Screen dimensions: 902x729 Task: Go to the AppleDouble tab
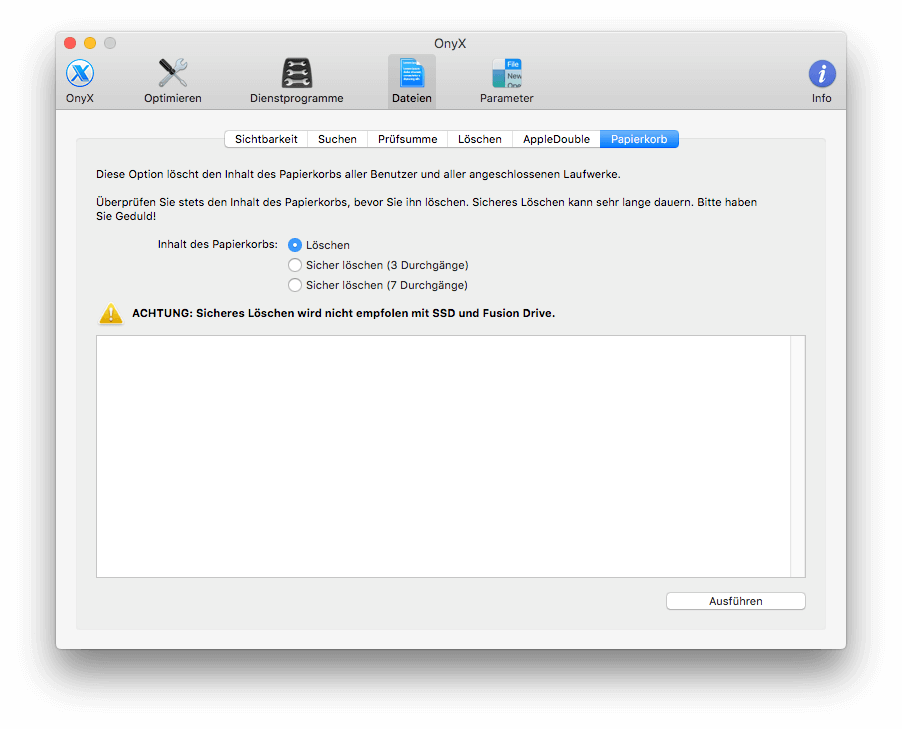coord(556,139)
